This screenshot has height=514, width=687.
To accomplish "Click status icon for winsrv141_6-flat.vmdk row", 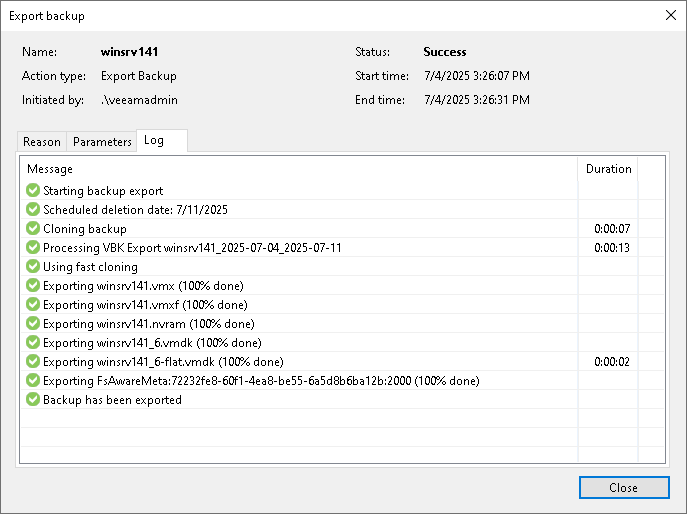I will coord(33,362).
